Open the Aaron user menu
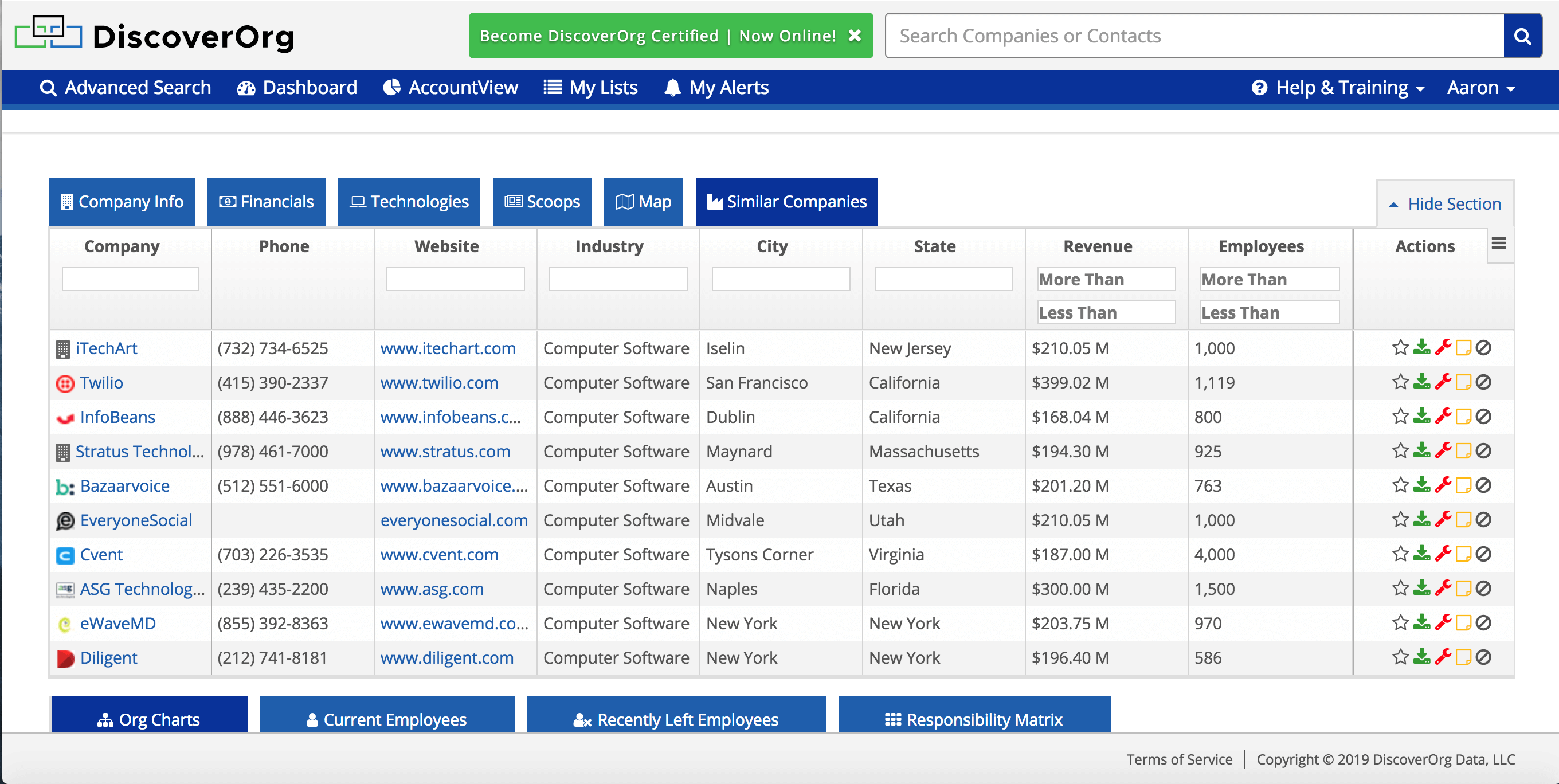The image size is (1559, 784). 1481,88
